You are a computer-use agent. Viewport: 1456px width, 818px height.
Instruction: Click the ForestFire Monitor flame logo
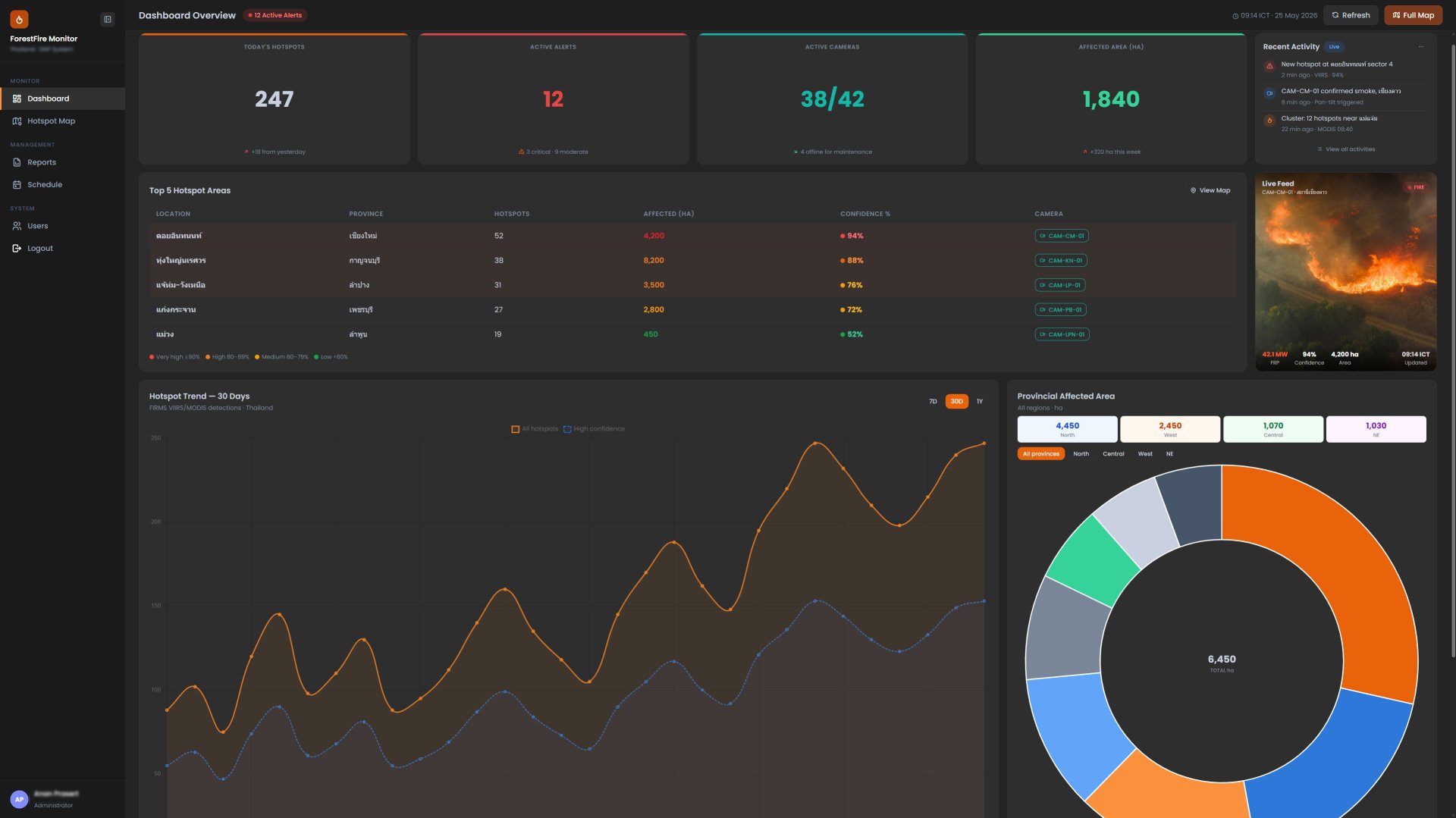point(19,19)
